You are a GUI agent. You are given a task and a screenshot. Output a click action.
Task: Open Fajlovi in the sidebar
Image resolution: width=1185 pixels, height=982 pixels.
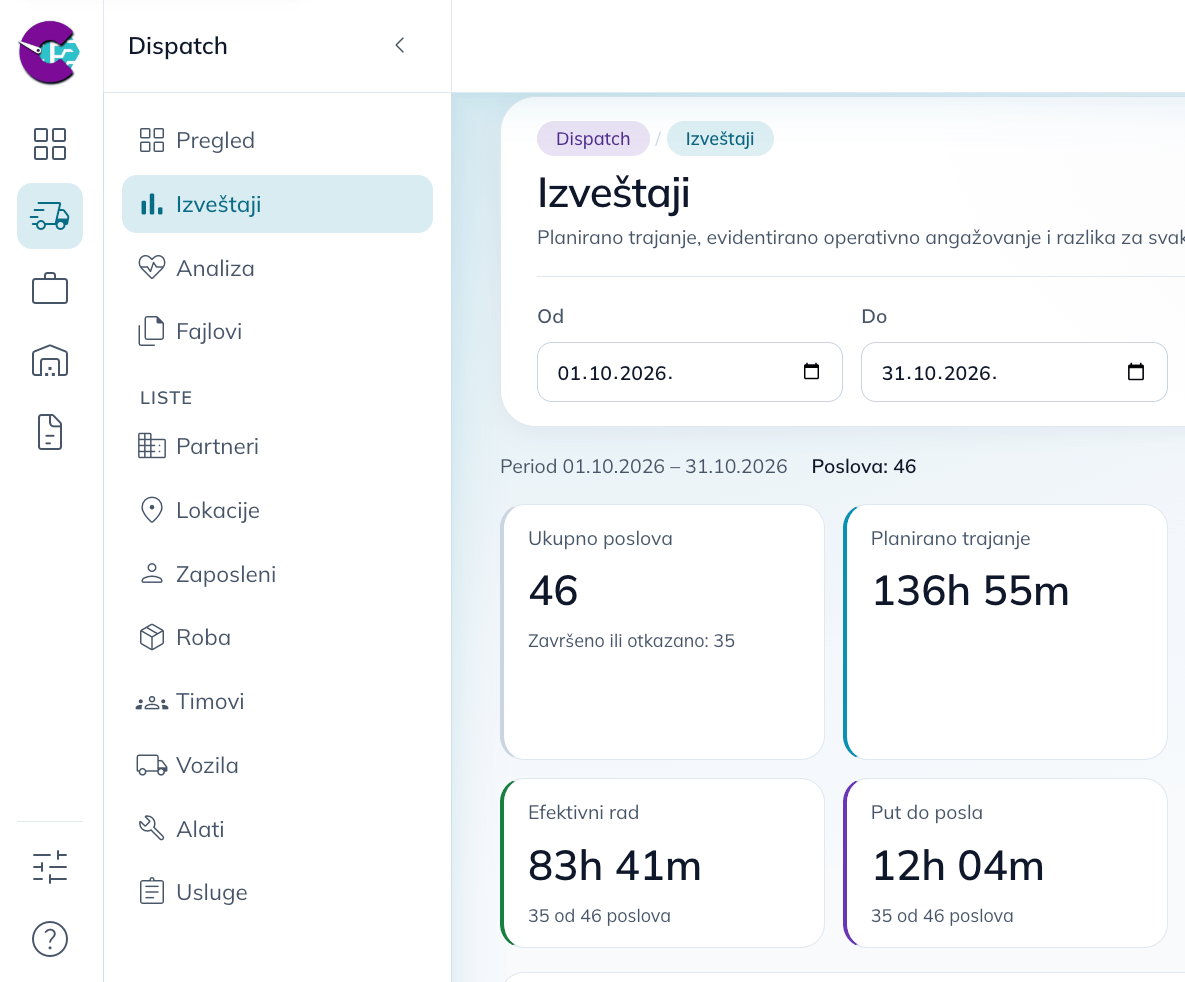click(x=277, y=331)
